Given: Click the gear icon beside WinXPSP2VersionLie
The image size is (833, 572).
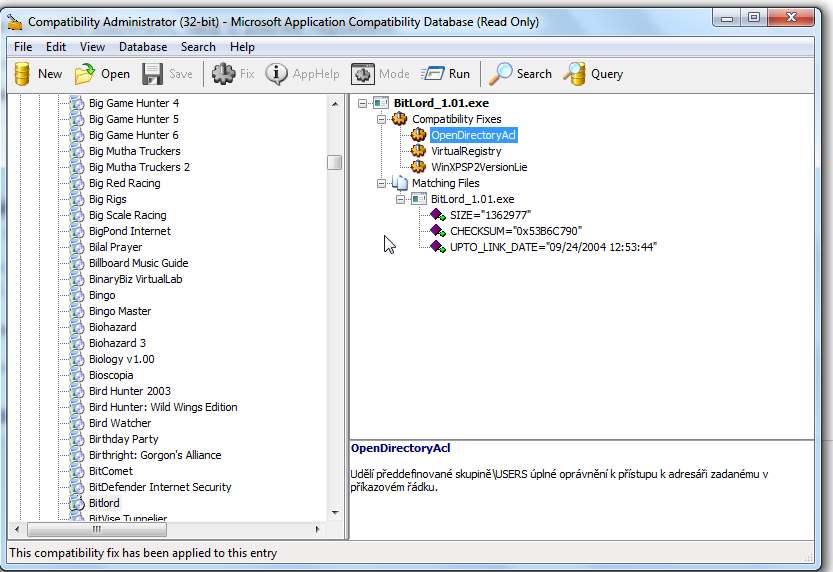Looking at the screenshot, I should tap(419, 167).
